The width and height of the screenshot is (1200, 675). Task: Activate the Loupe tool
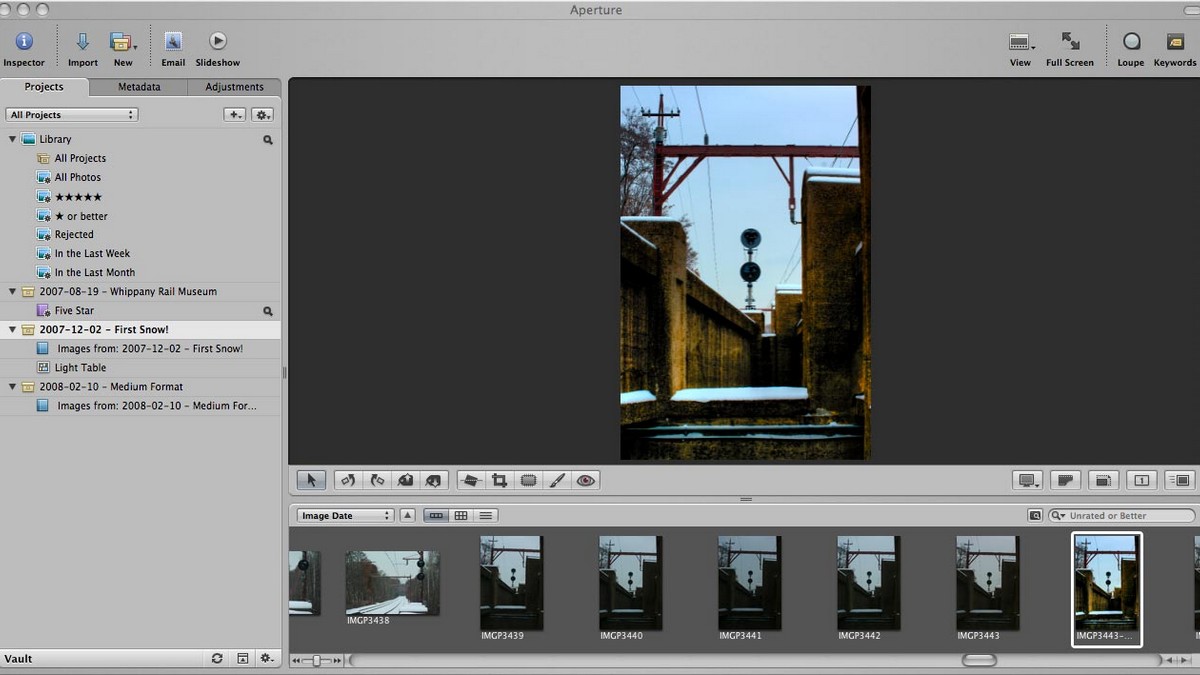(1131, 42)
